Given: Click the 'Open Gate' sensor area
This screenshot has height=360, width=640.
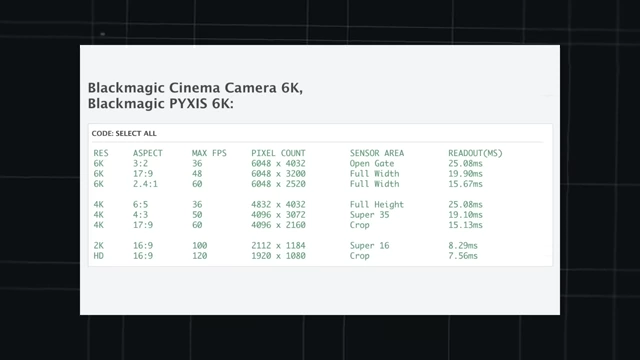Looking at the screenshot, I should click(x=372, y=163).
